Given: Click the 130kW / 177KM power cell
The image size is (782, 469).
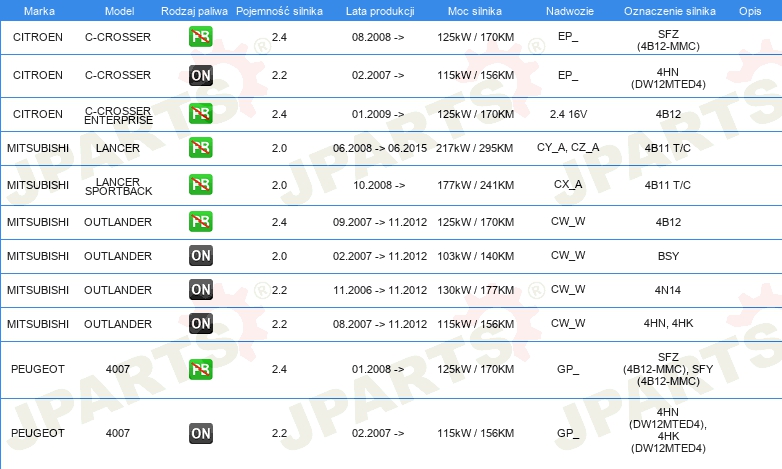Looking at the screenshot, I should 475,290.
